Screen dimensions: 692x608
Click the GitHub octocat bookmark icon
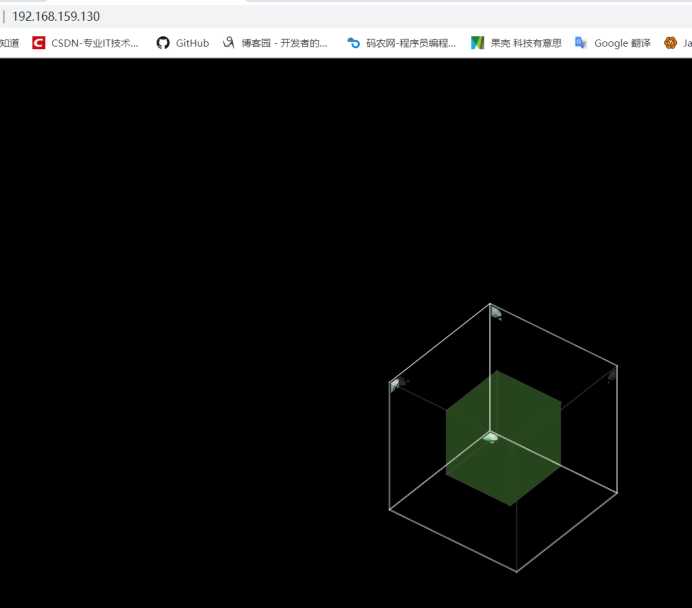(163, 43)
